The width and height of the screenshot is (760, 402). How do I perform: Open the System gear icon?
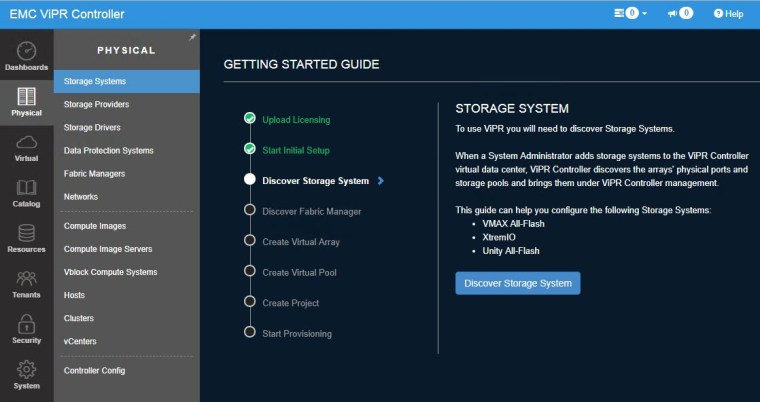[x=26, y=370]
